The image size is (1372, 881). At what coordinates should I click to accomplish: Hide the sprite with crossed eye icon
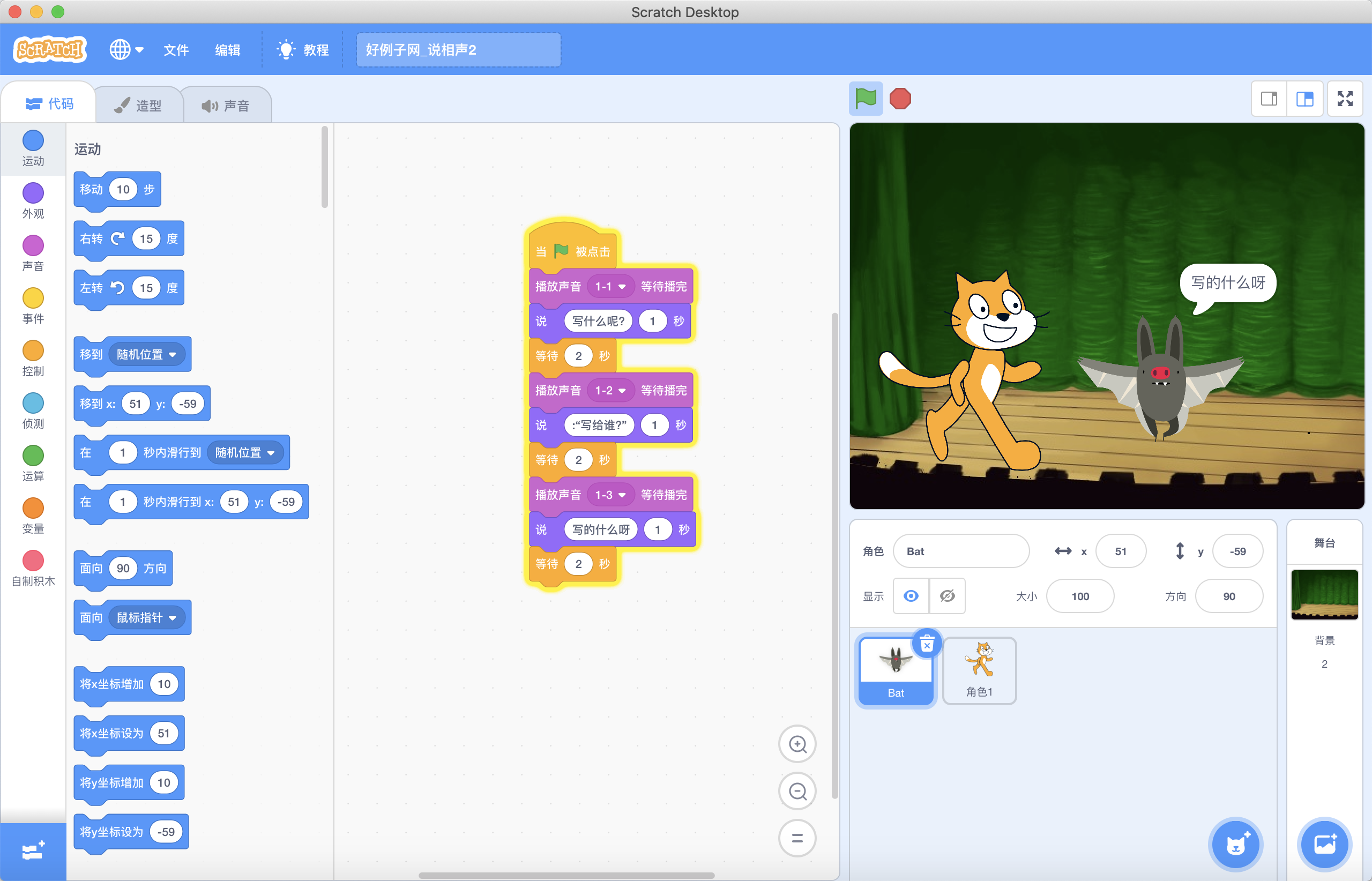pos(948,596)
